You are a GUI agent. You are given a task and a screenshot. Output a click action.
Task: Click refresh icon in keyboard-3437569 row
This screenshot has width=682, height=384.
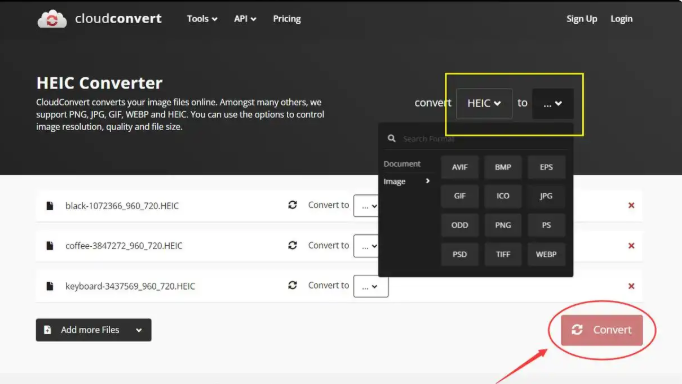292,285
